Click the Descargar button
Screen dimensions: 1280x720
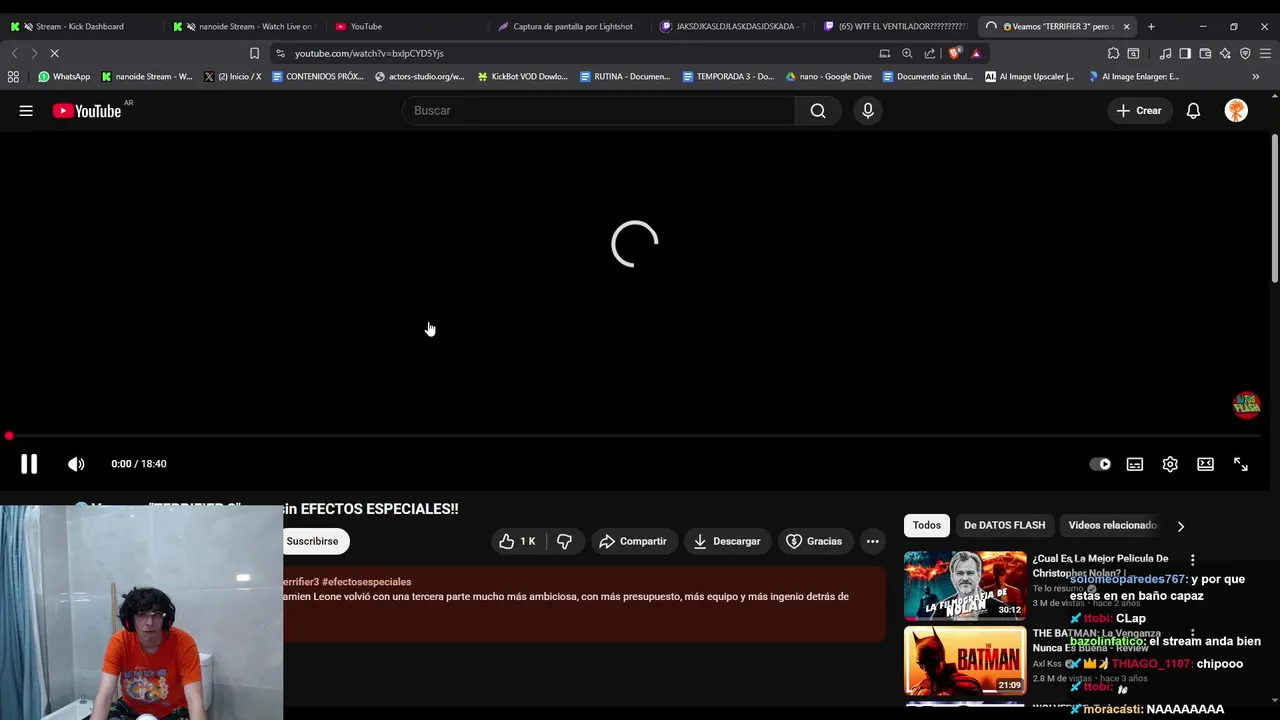[x=727, y=541]
